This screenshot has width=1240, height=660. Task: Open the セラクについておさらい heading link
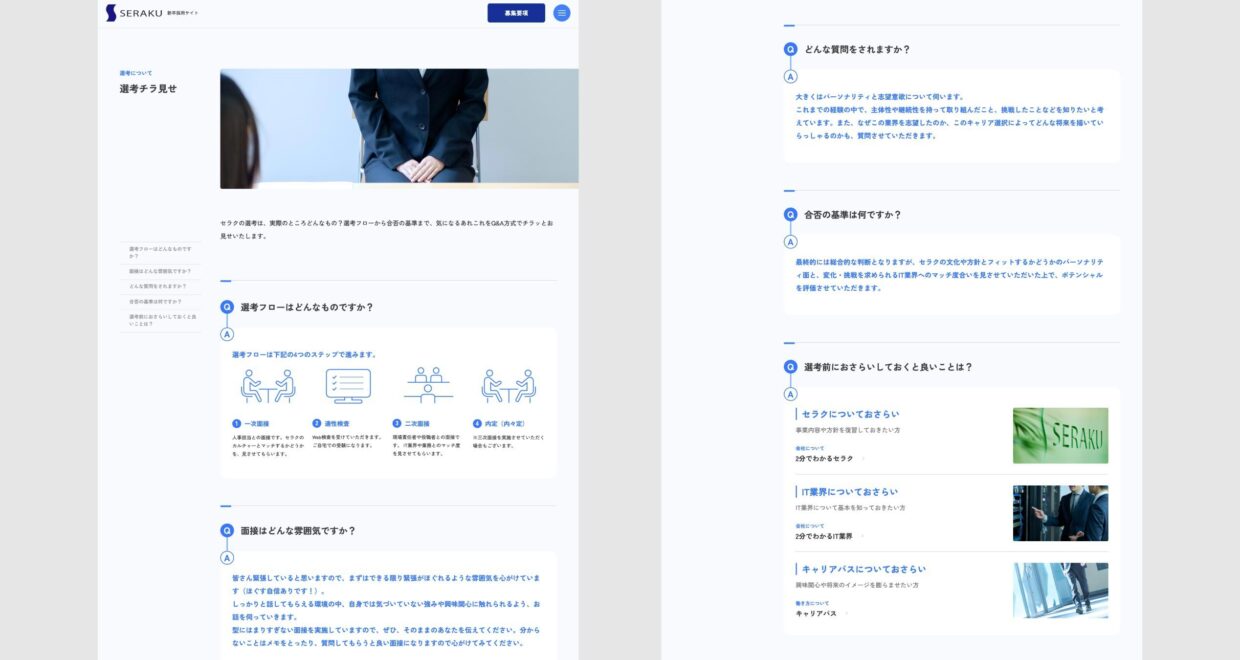pyautogui.click(x=850, y=414)
